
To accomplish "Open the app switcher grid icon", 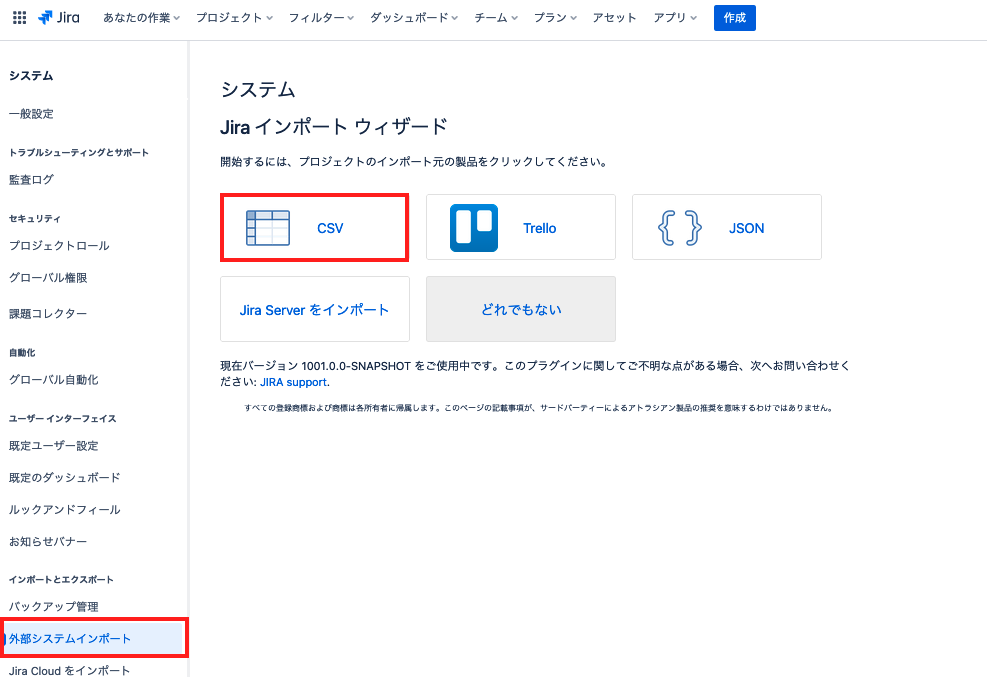I will (x=20, y=18).
